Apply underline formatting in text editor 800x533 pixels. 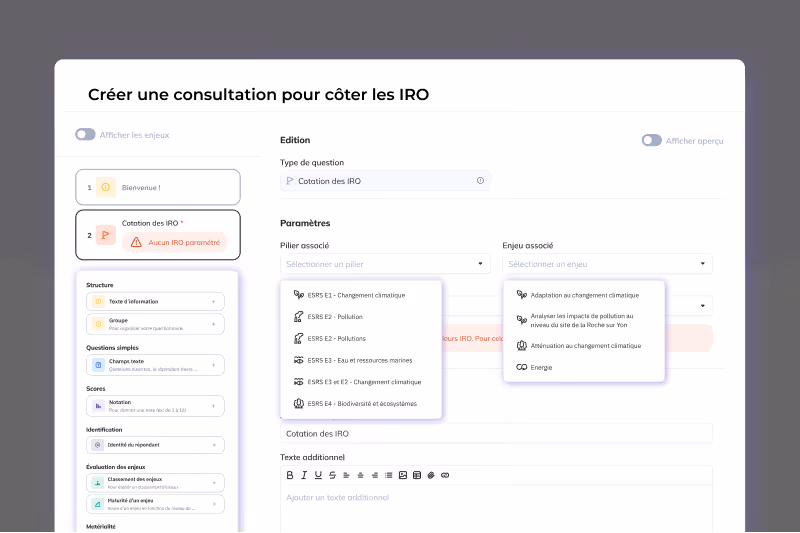[318, 475]
